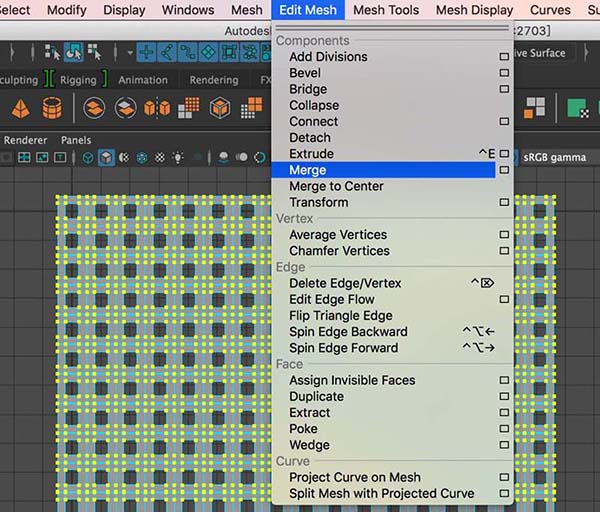Click the green square checker shelf icon

(x=578, y=108)
